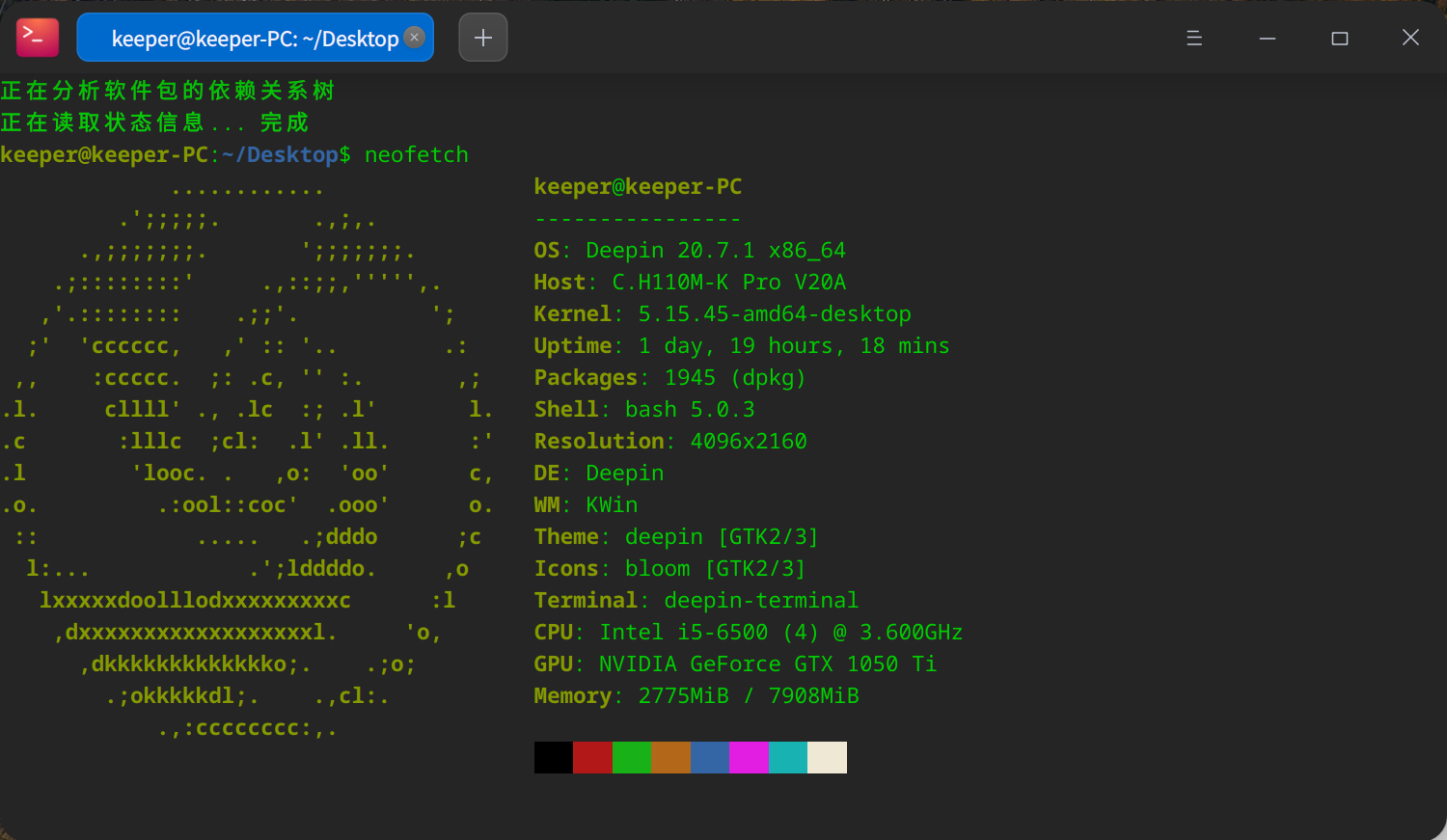1447x840 pixels.
Task: Open the terminal hamburger menu
Action: 1193,38
